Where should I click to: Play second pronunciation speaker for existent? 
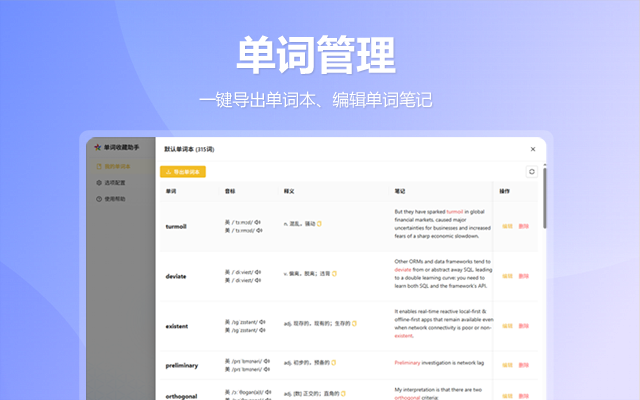(262, 330)
